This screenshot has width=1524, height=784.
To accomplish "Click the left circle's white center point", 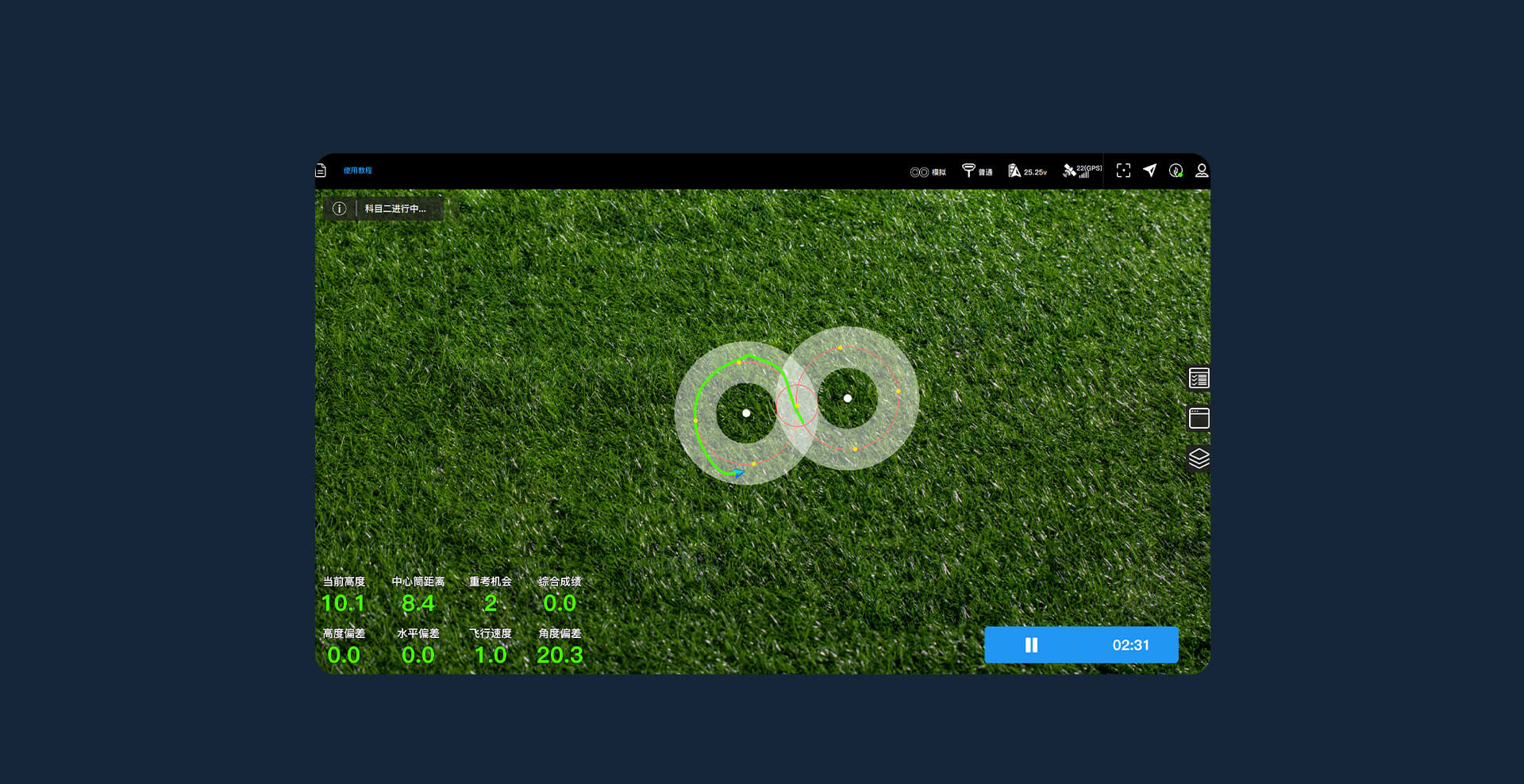I will [x=746, y=413].
